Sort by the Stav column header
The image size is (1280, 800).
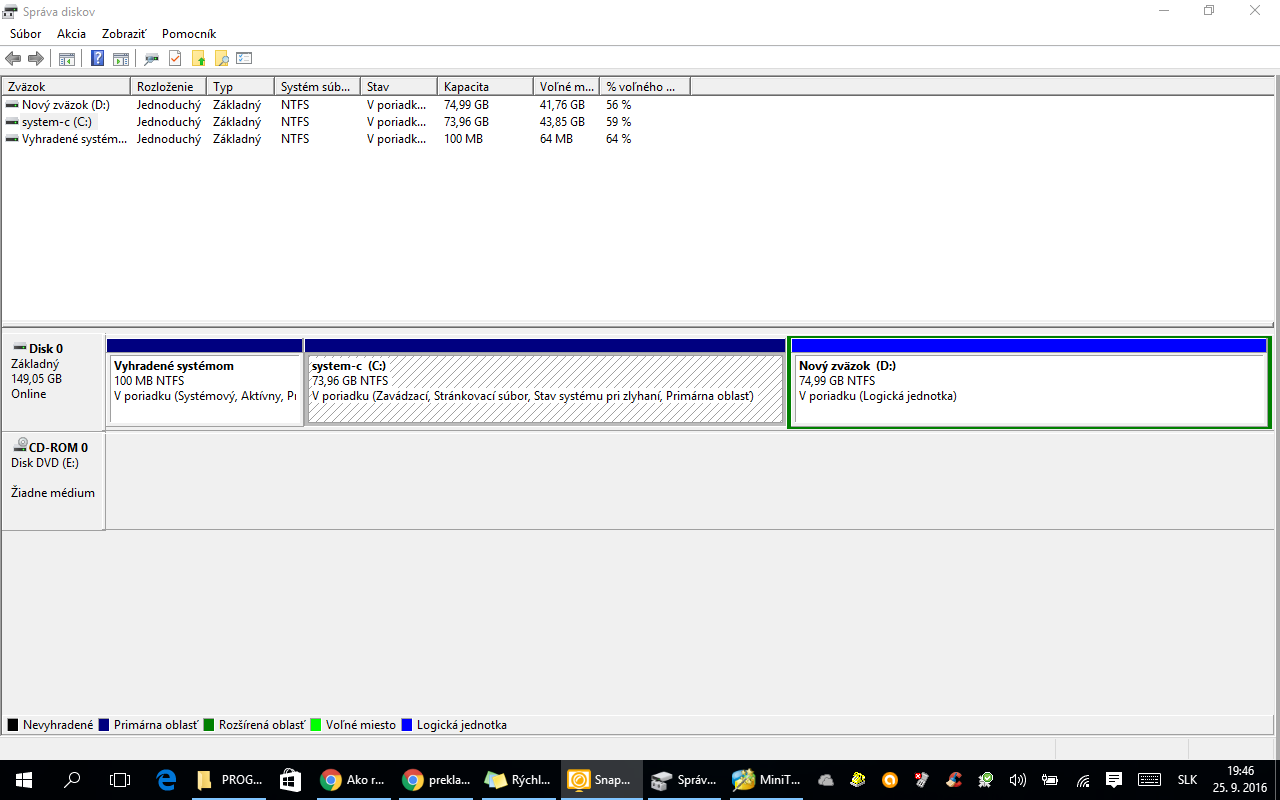pyautogui.click(x=399, y=87)
